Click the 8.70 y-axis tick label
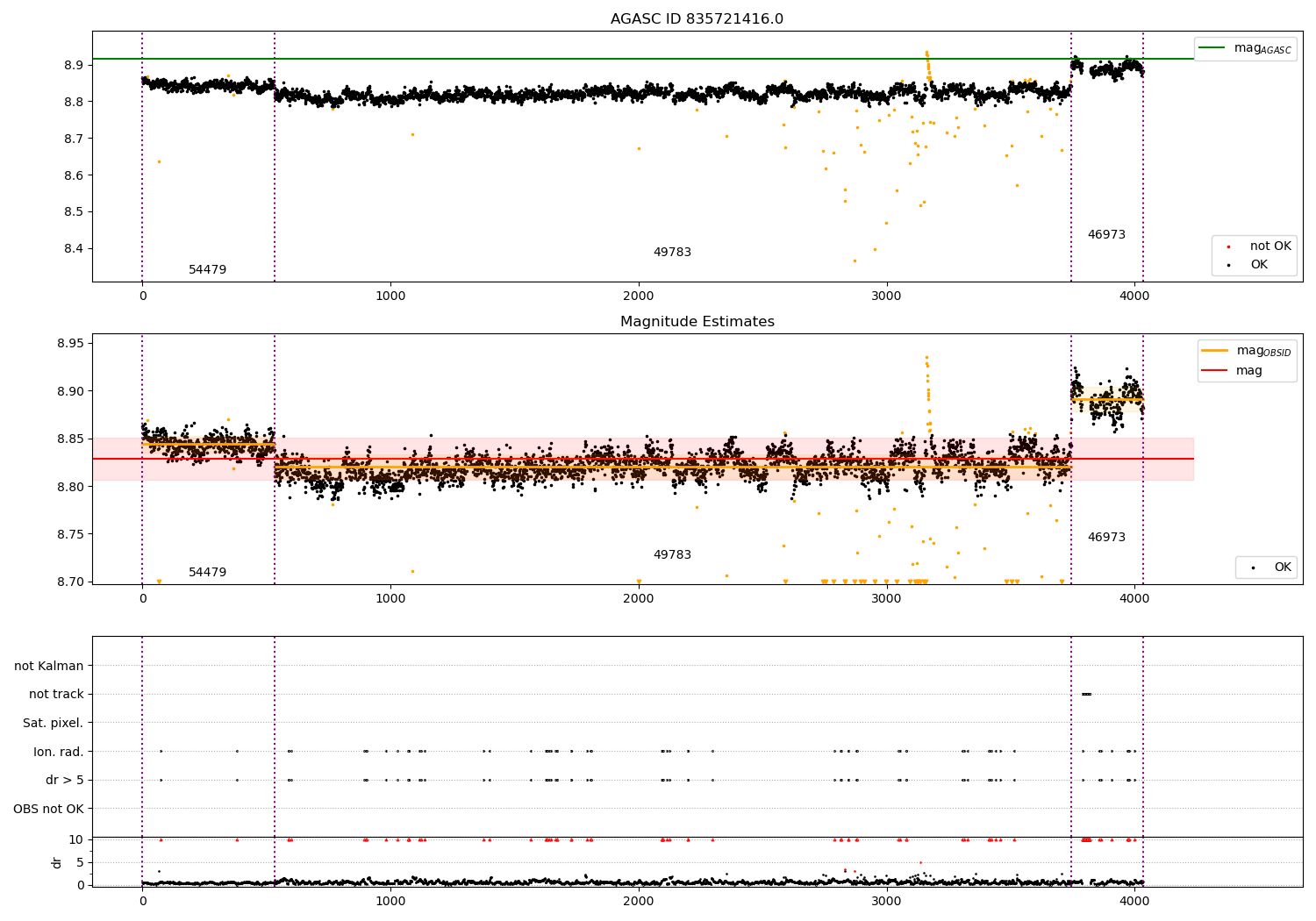Viewport: 1316px width, 921px height. [68, 582]
